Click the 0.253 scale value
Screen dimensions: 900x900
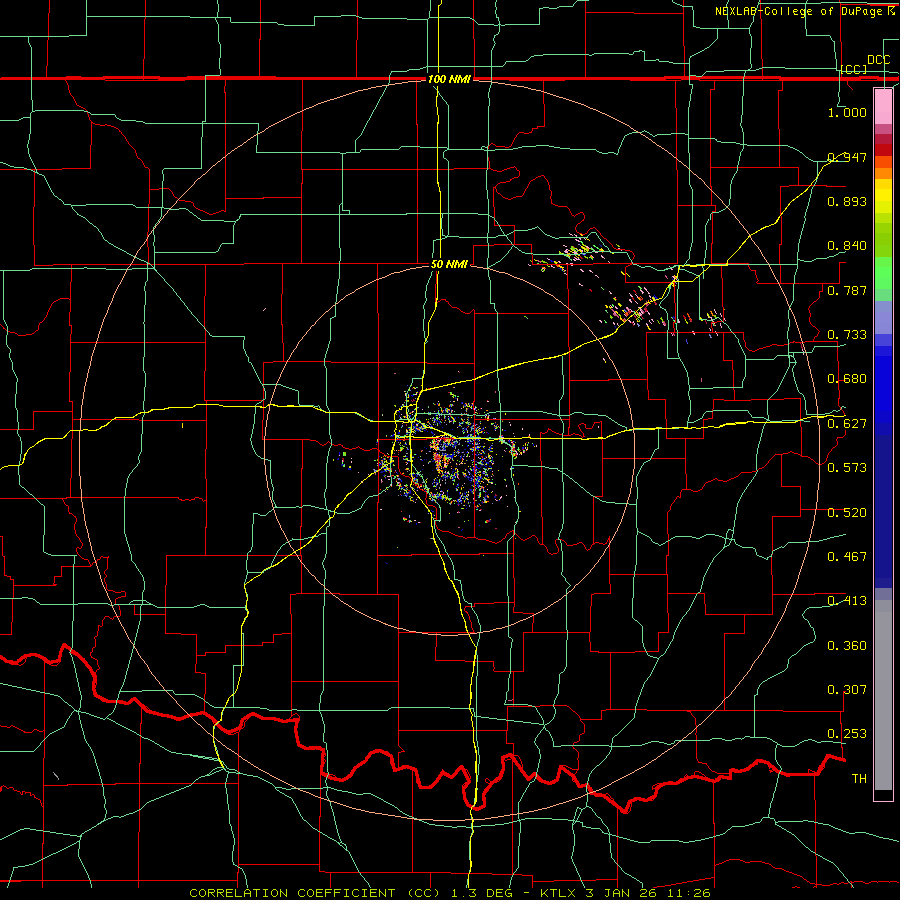(x=847, y=734)
